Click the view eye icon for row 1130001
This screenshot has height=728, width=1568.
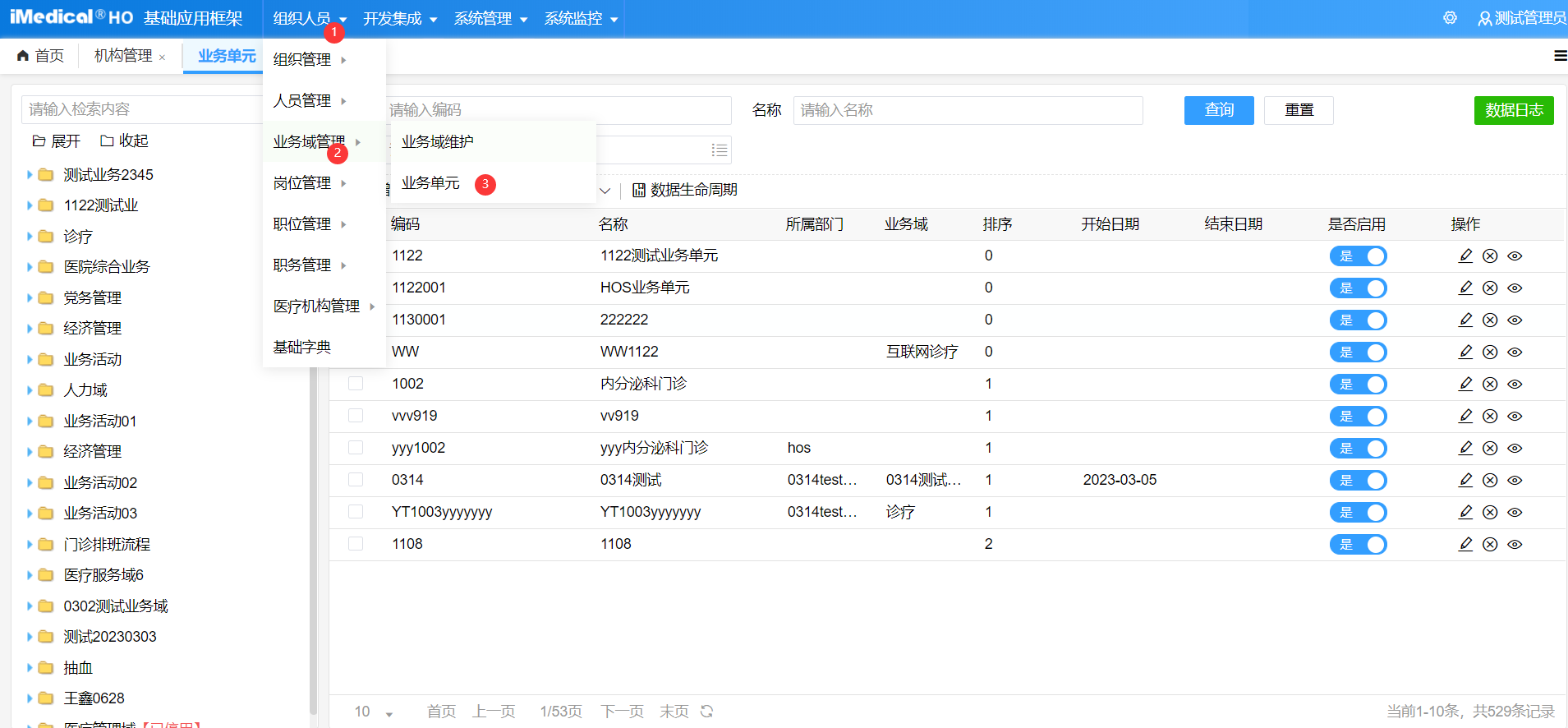[1515, 320]
